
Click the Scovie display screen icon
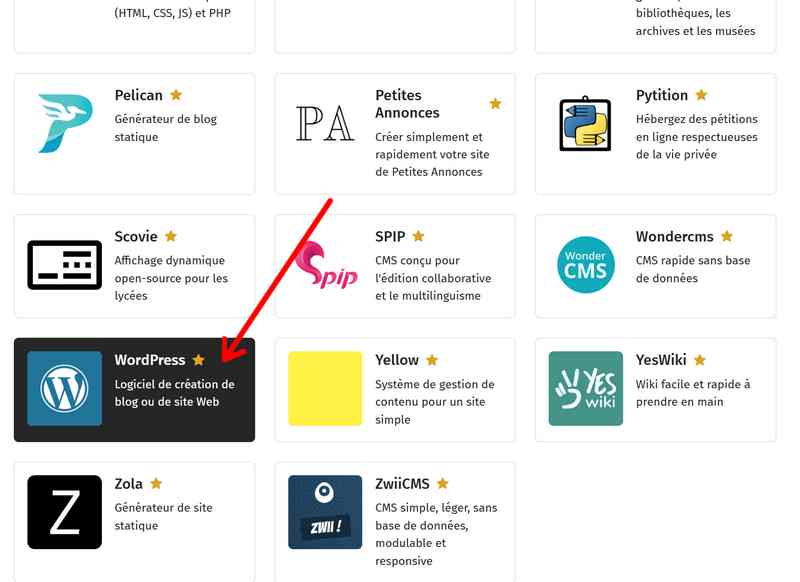[x=65, y=265]
